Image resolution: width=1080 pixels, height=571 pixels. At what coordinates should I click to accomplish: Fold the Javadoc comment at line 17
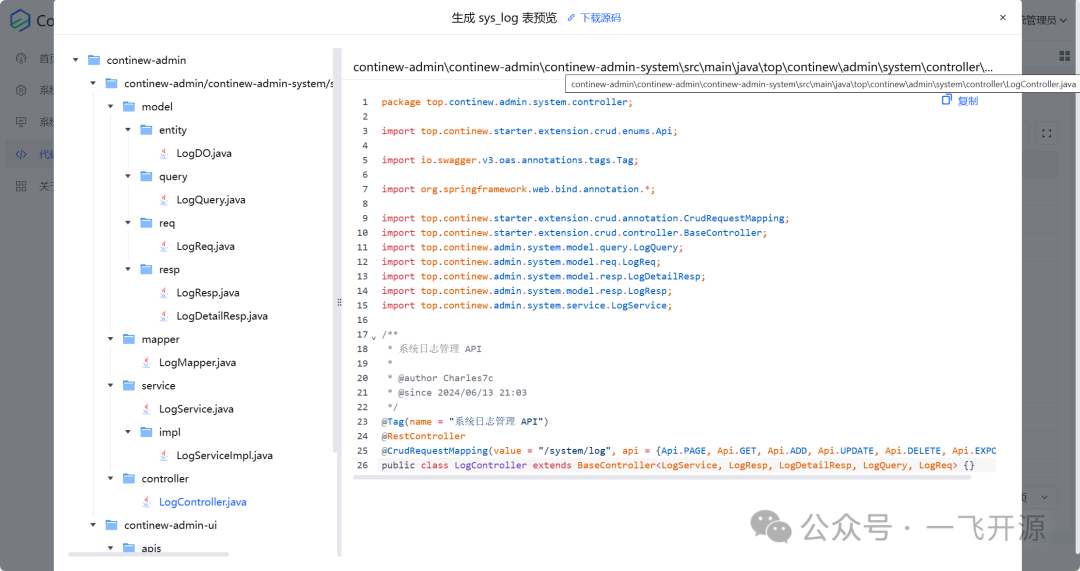[374, 336]
